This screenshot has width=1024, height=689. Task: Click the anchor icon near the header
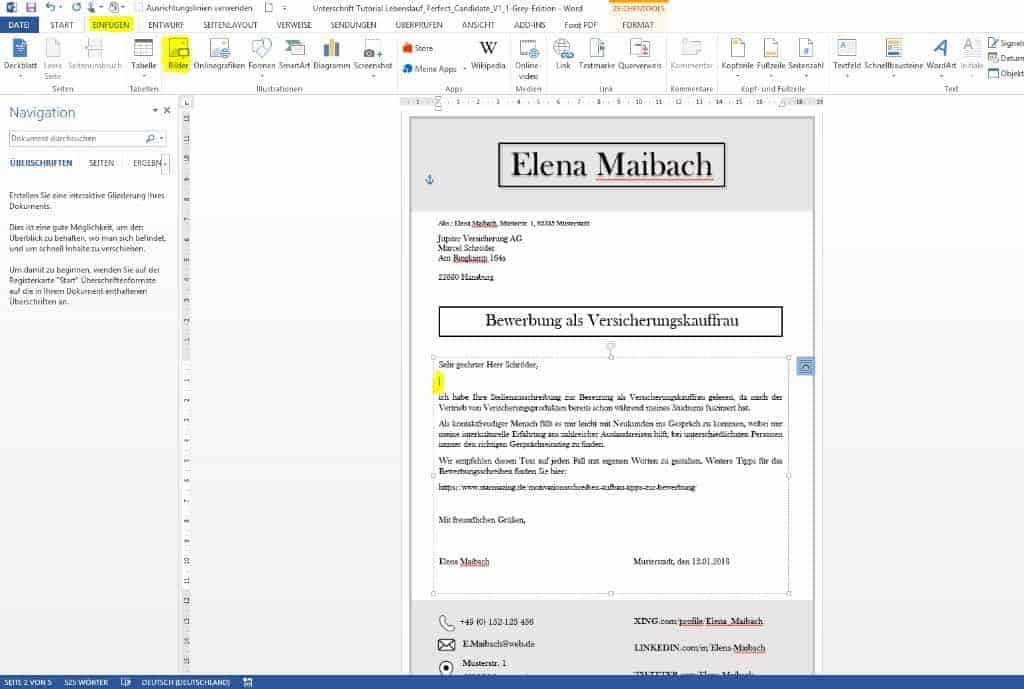pos(430,180)
